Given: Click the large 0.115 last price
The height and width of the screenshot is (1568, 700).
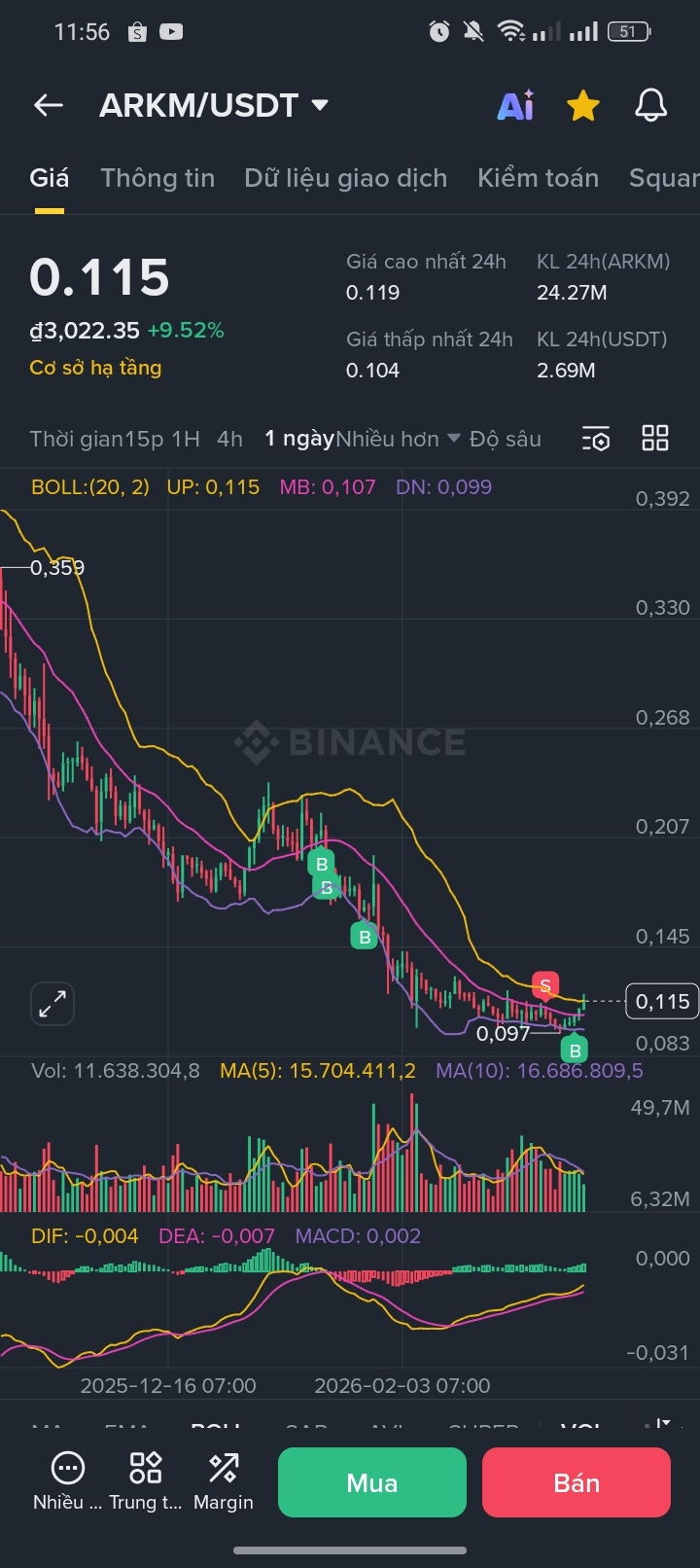Looking at the screenshot, I should [x=99, y=277].
